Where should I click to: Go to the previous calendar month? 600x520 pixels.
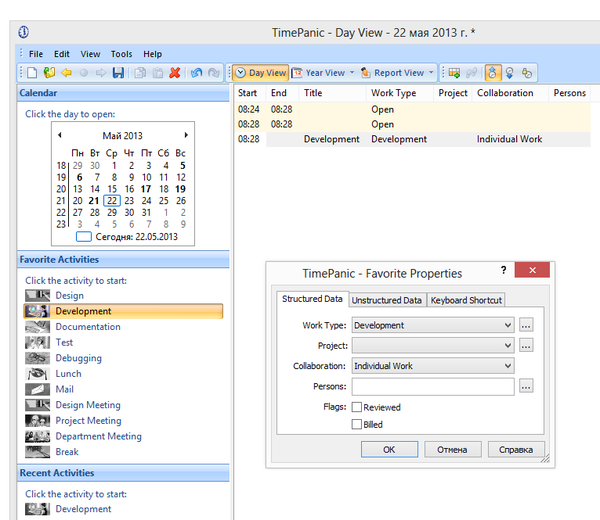point(60,135)
